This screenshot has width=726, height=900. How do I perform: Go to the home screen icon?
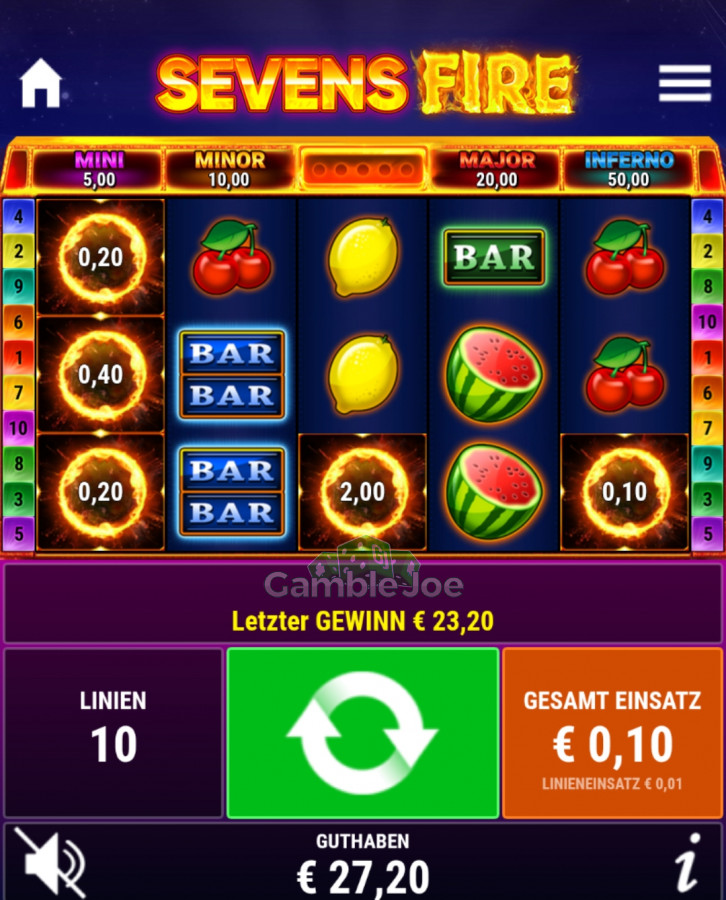pyautogui.click(x=40, y=83)
